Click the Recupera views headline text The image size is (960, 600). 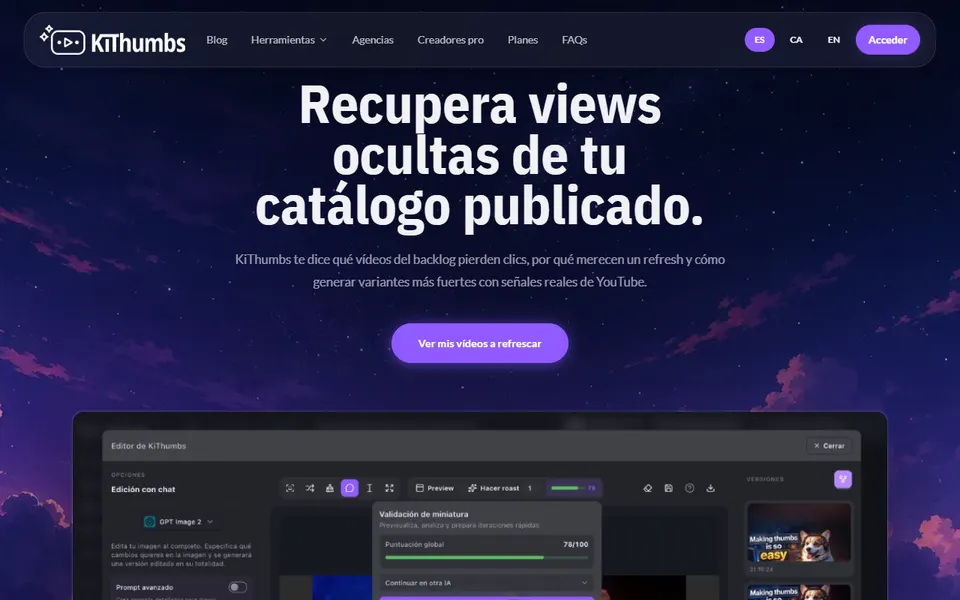click(480, 105)
